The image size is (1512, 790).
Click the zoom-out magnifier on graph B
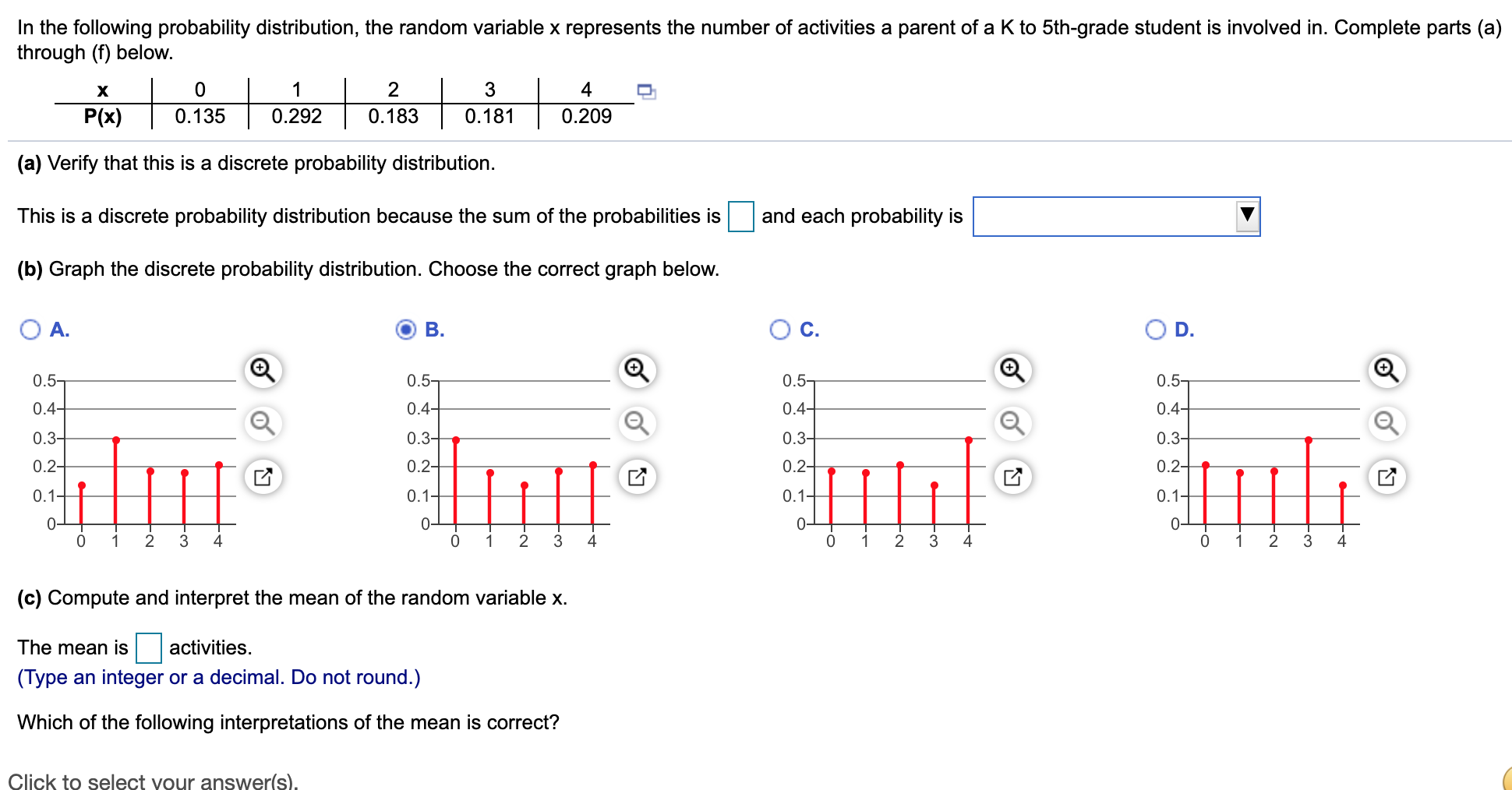tap(638, 425)
